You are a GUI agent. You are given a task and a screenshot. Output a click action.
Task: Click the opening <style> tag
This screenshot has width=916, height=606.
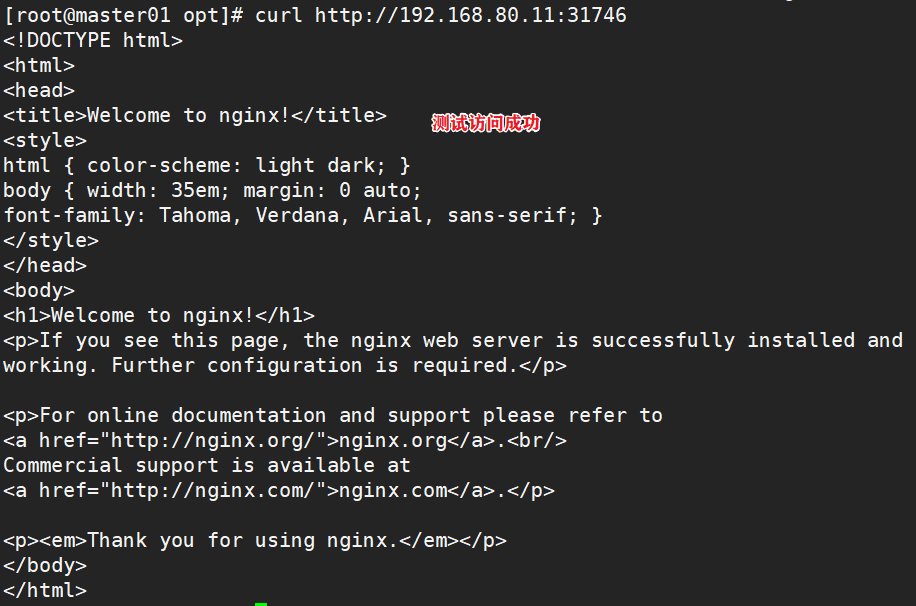(45, 140)
